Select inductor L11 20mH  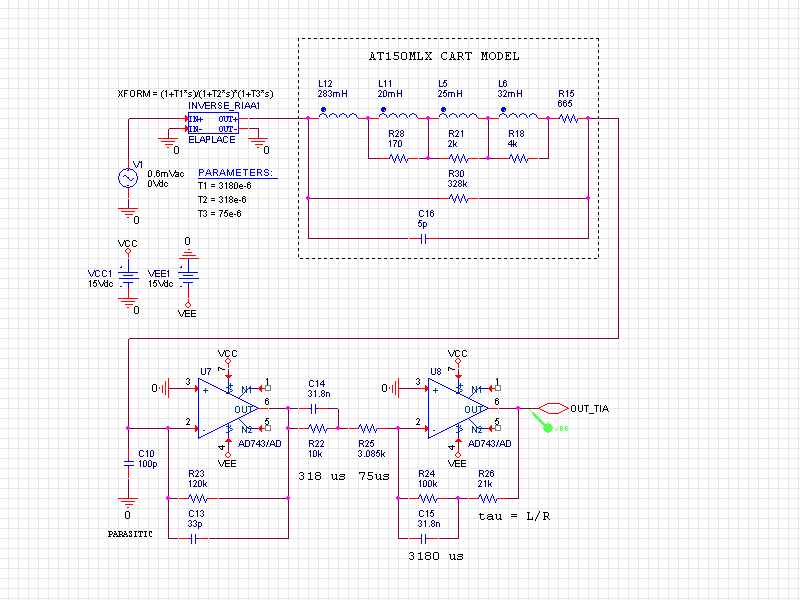click(x=398, y=114)
